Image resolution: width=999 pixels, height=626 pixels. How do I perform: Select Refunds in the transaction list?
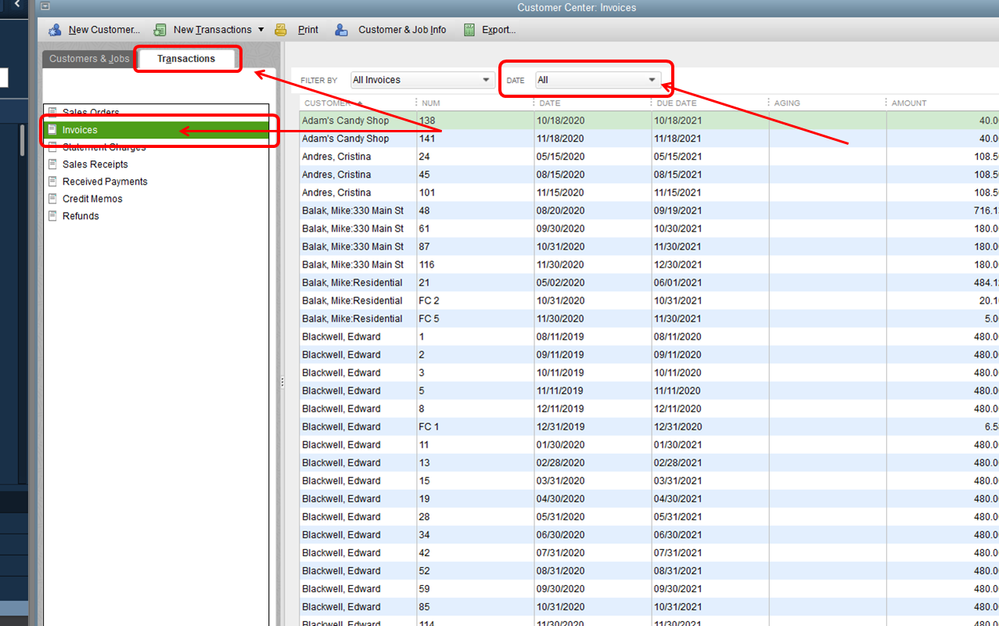80,216
